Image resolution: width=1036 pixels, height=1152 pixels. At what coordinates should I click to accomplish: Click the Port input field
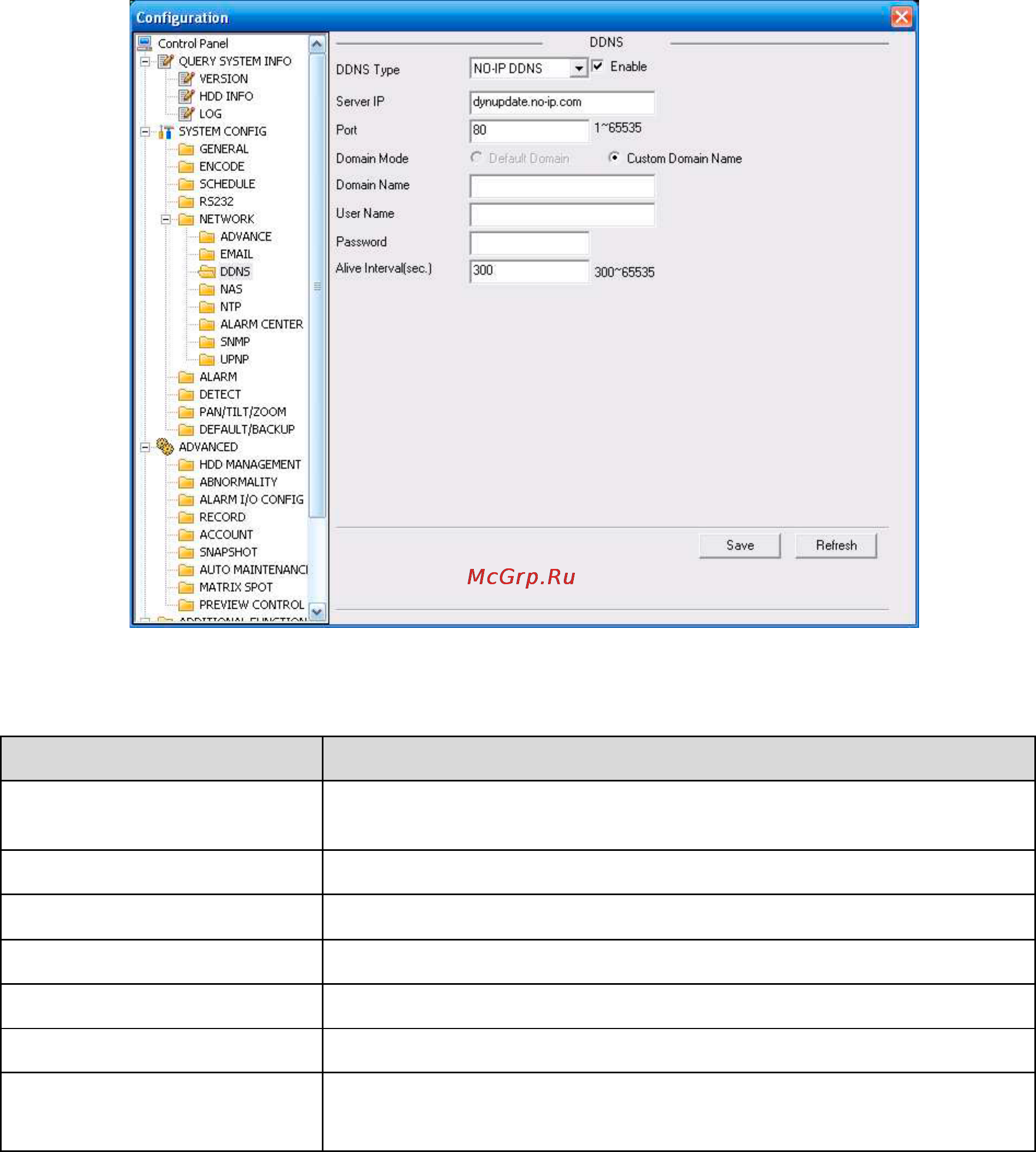[x=529, y=131]
